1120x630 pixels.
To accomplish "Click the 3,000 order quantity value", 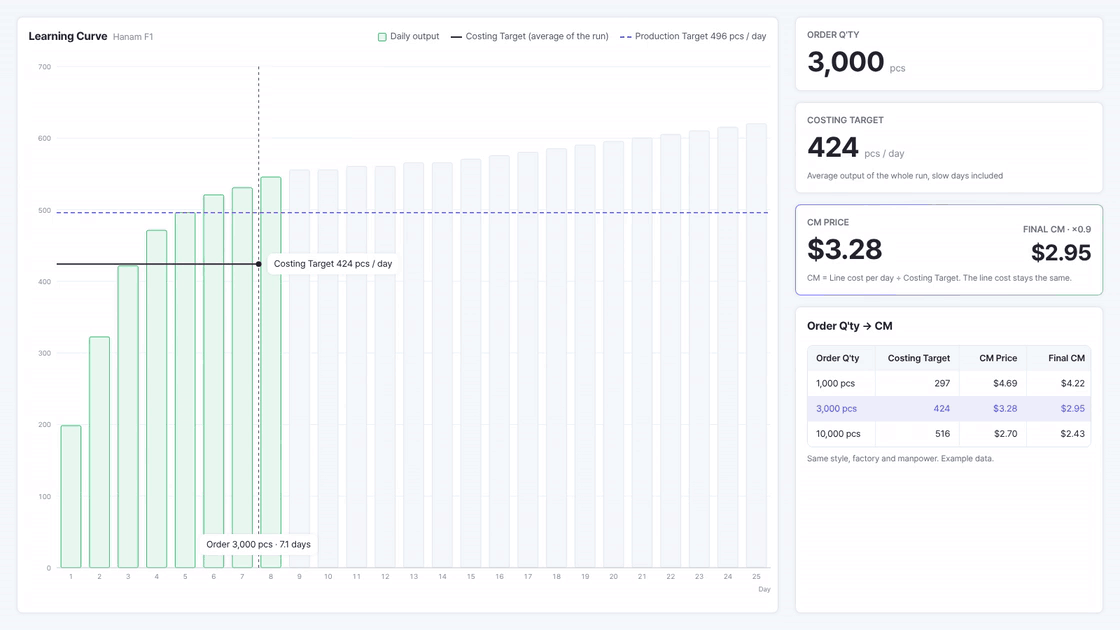I will 846,62.
